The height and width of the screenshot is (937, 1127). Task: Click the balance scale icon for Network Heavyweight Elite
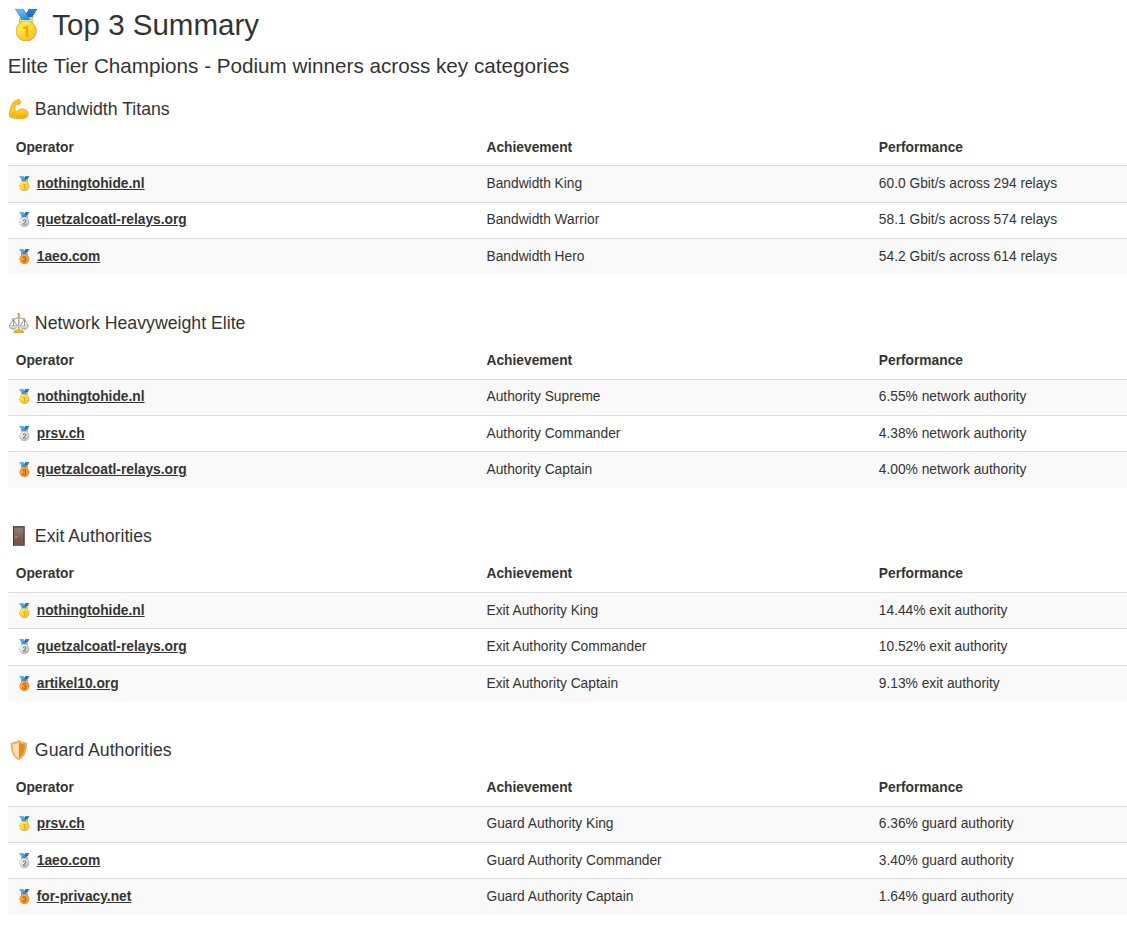(x=18, y=323)
